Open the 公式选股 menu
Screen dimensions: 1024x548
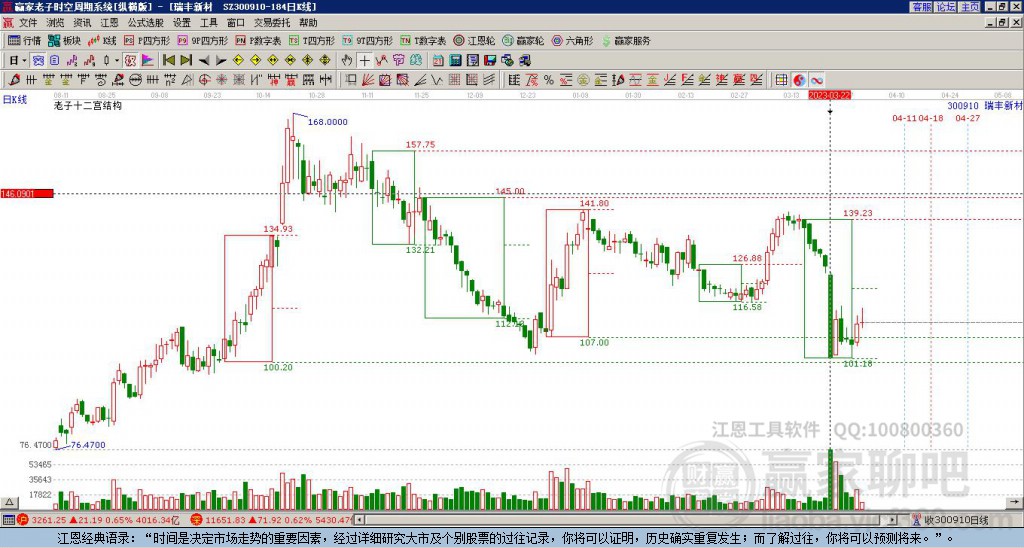pos(146,23)
